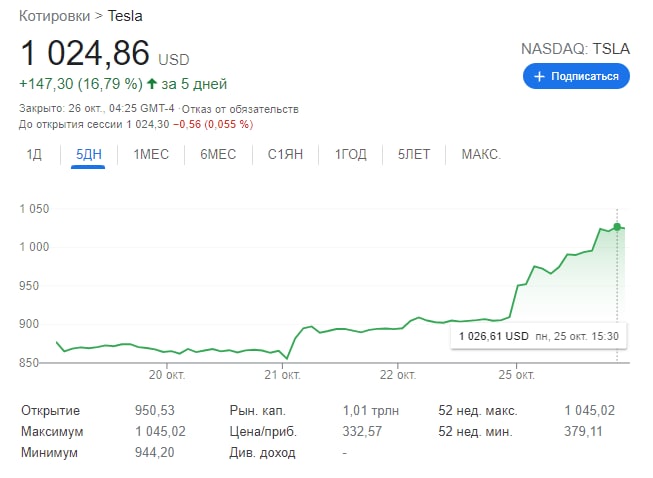
Task: Click the green data point on chart
Action: tap(617, 227)
